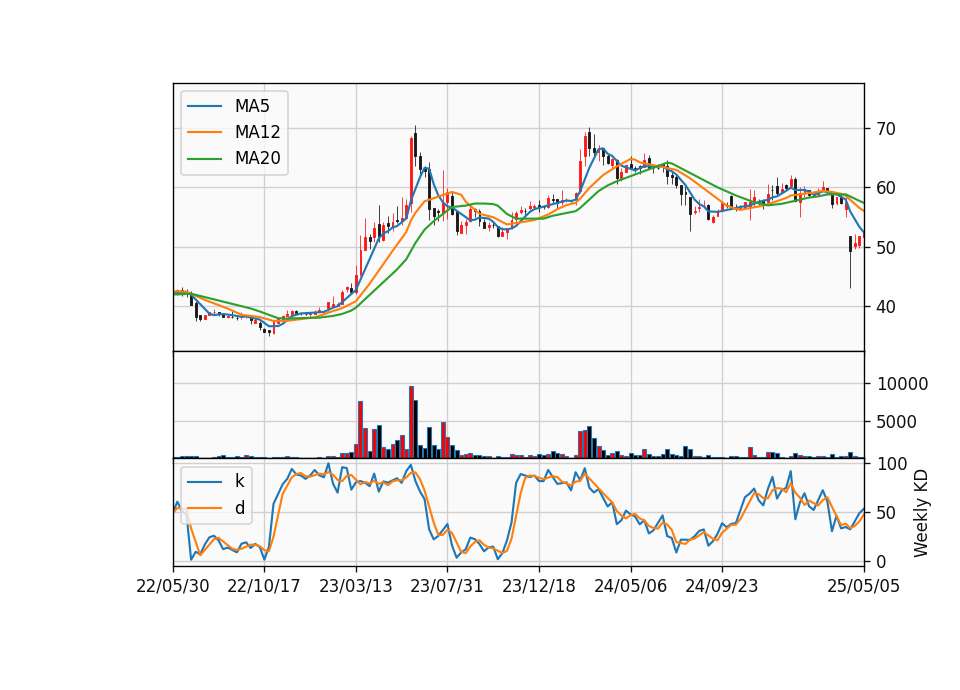Click the tallest red volume bar
Screen dimensions: 960x690
click(411, 422)
